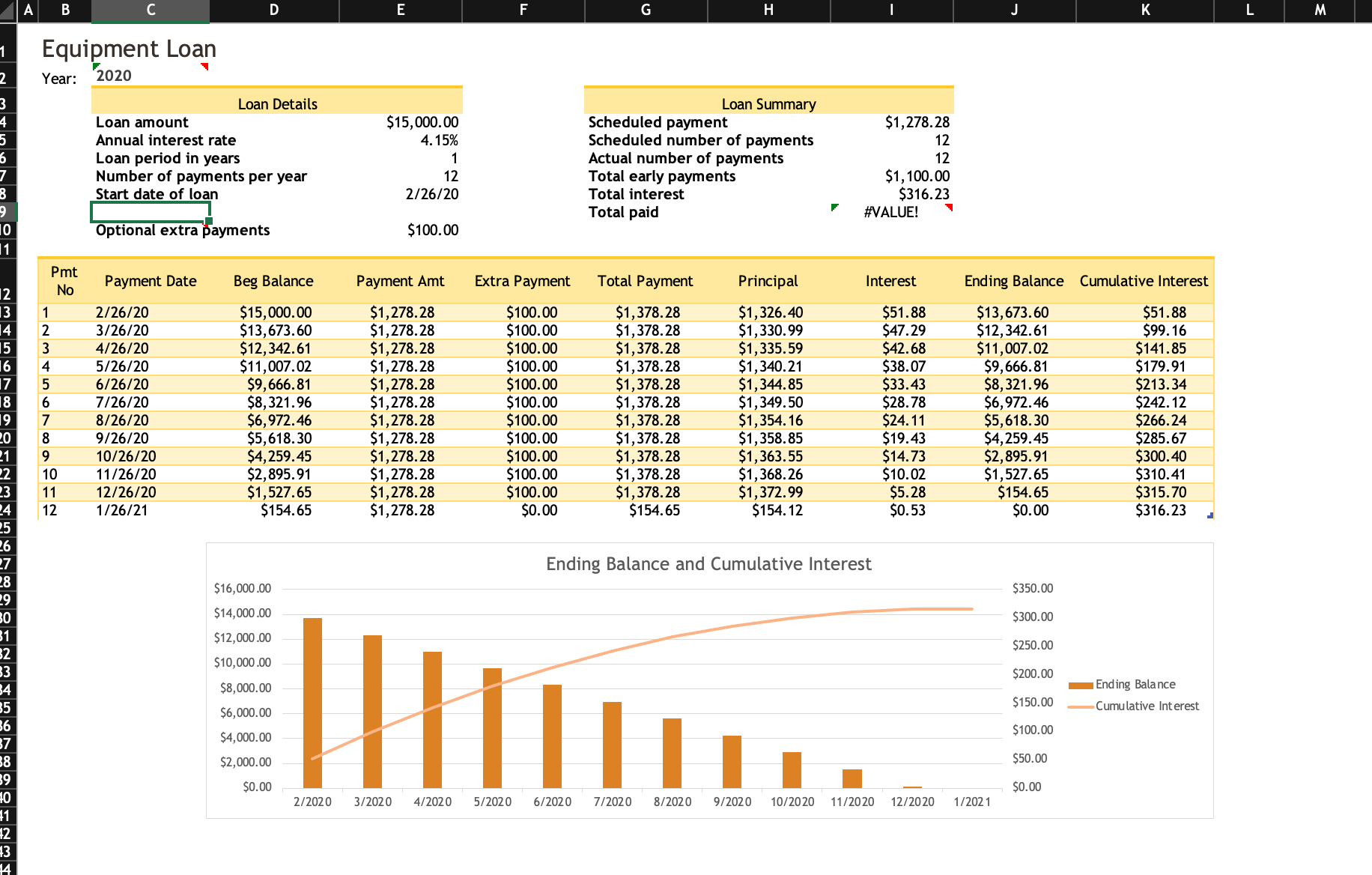The width and height of the screenshot is (1372, 875).
Task: Click the Number of payments per year label
Action: pos(201,176)
